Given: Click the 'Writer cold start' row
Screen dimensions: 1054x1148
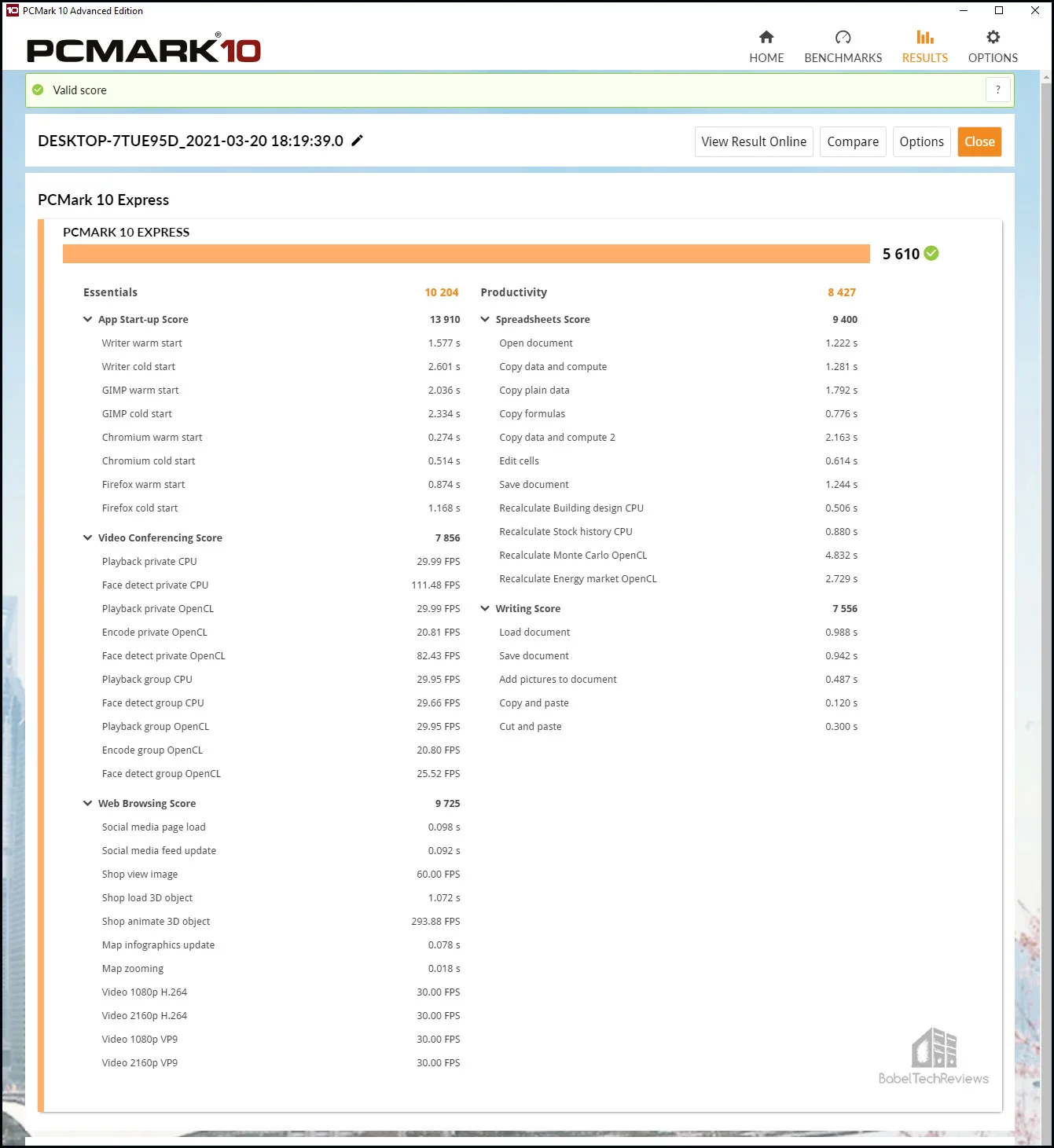Looking at the screenshot, I should [x=281, y=367].
